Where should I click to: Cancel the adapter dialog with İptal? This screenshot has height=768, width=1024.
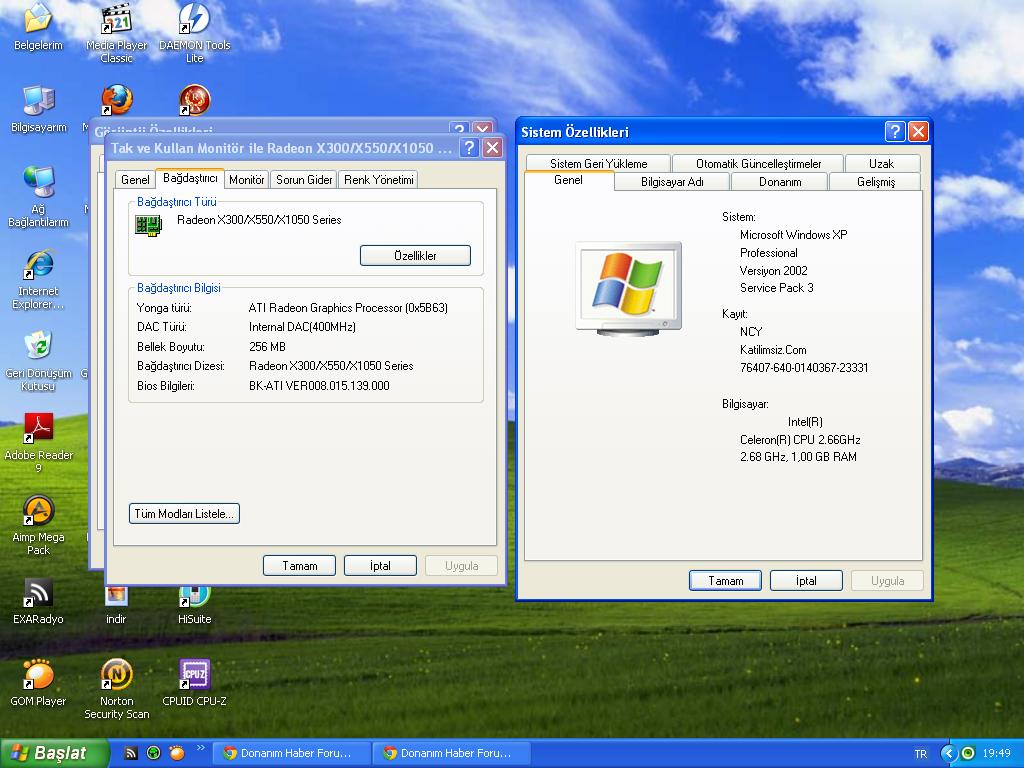(380, 566)
